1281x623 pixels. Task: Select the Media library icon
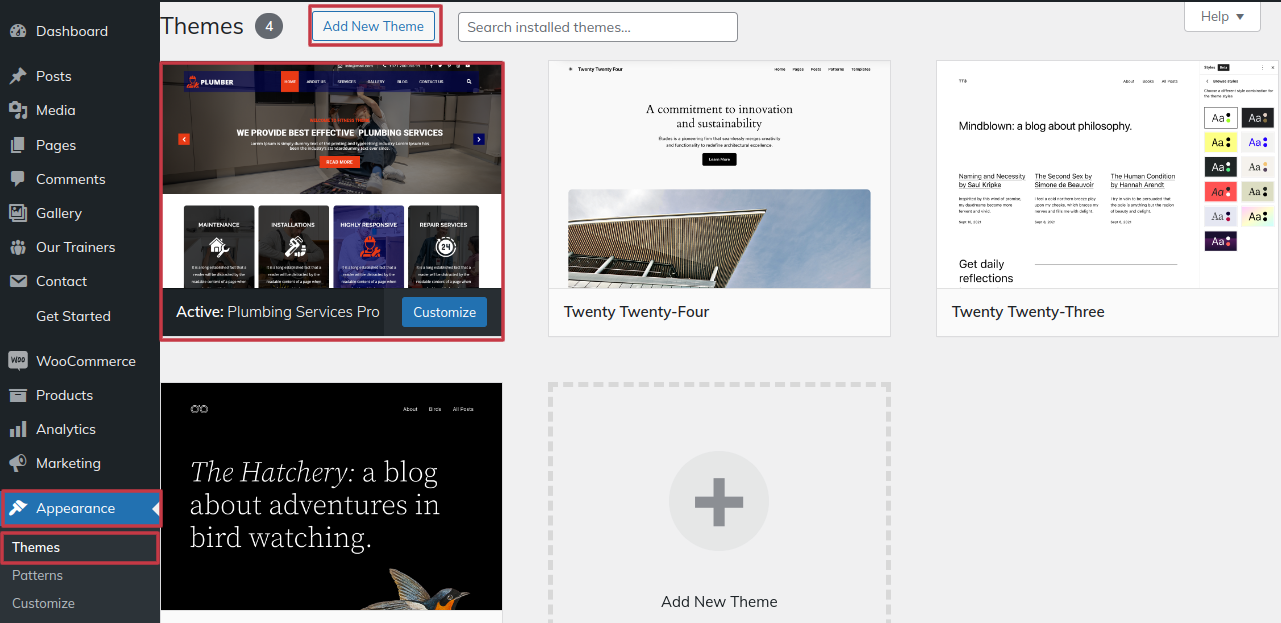point(17,110)
